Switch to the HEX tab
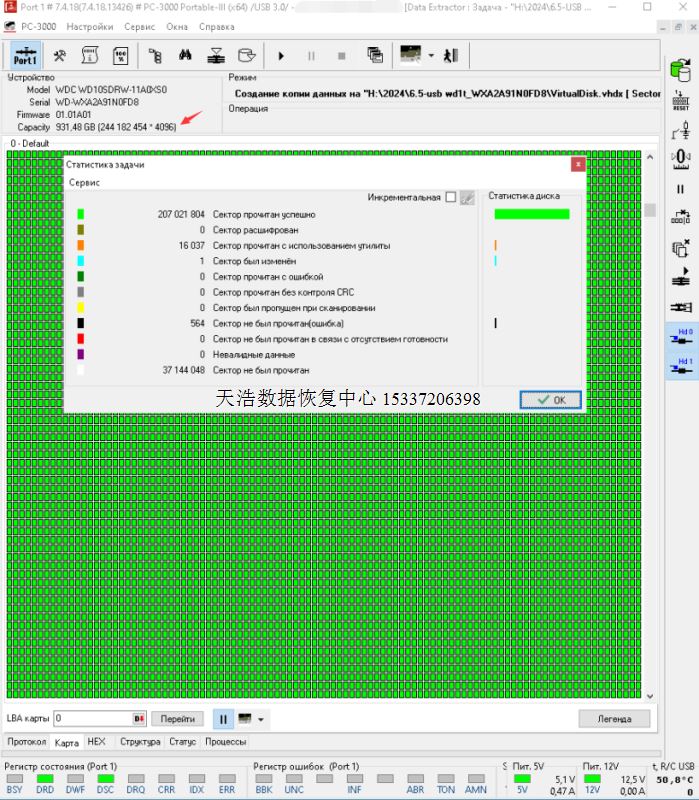 pyautogui.click(x=96, y=742)
